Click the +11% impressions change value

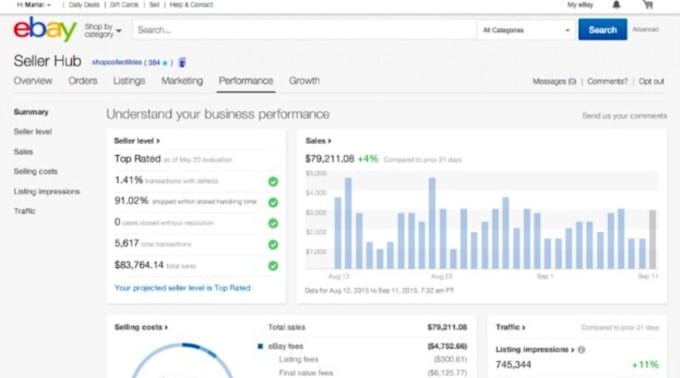pyautogui.click(x=645, y=365)
